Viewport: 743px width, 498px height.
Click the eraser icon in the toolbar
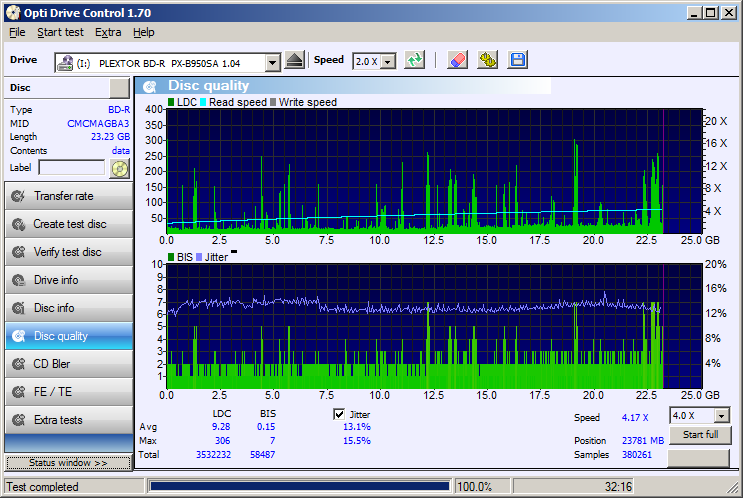(457, 60)
